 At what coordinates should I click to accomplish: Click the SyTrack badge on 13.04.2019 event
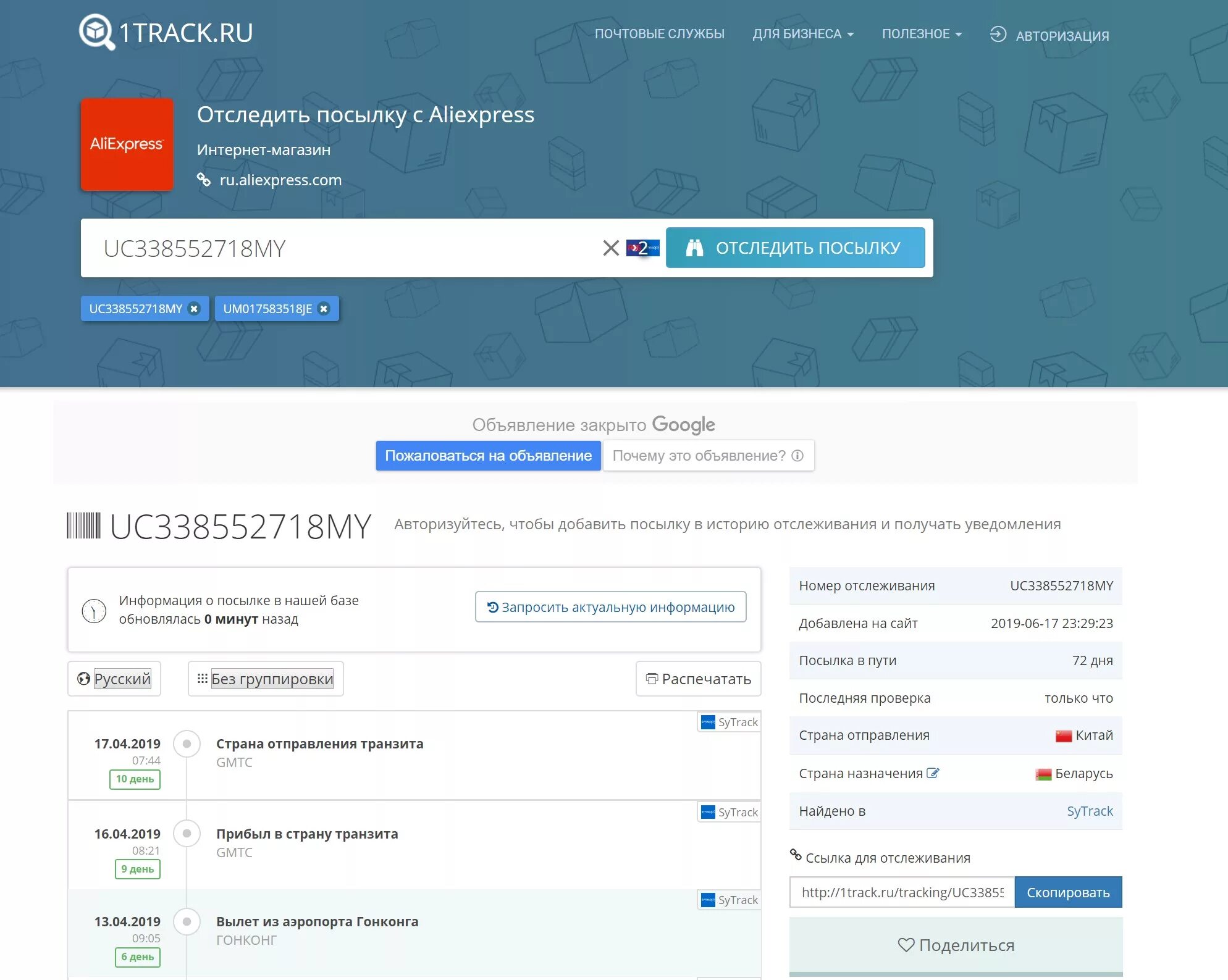point(730,900)
